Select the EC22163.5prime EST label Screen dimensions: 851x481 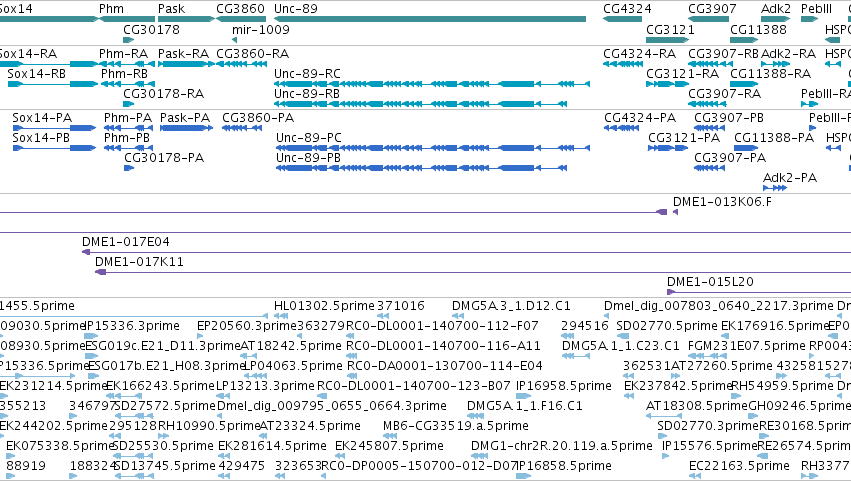(739, 467)
